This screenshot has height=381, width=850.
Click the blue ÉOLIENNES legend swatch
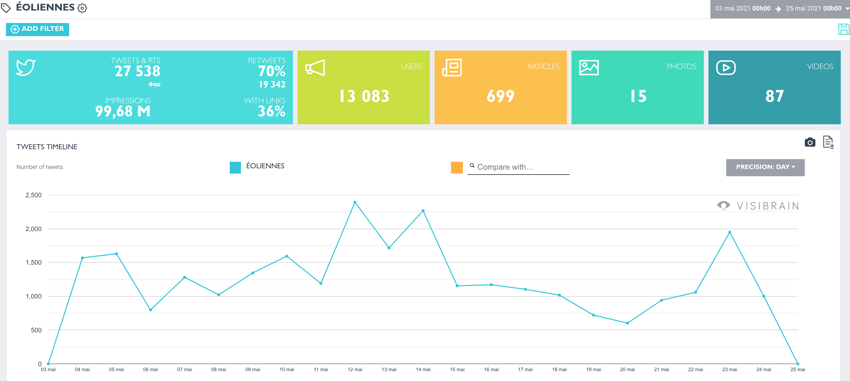[x=235, y=167]
